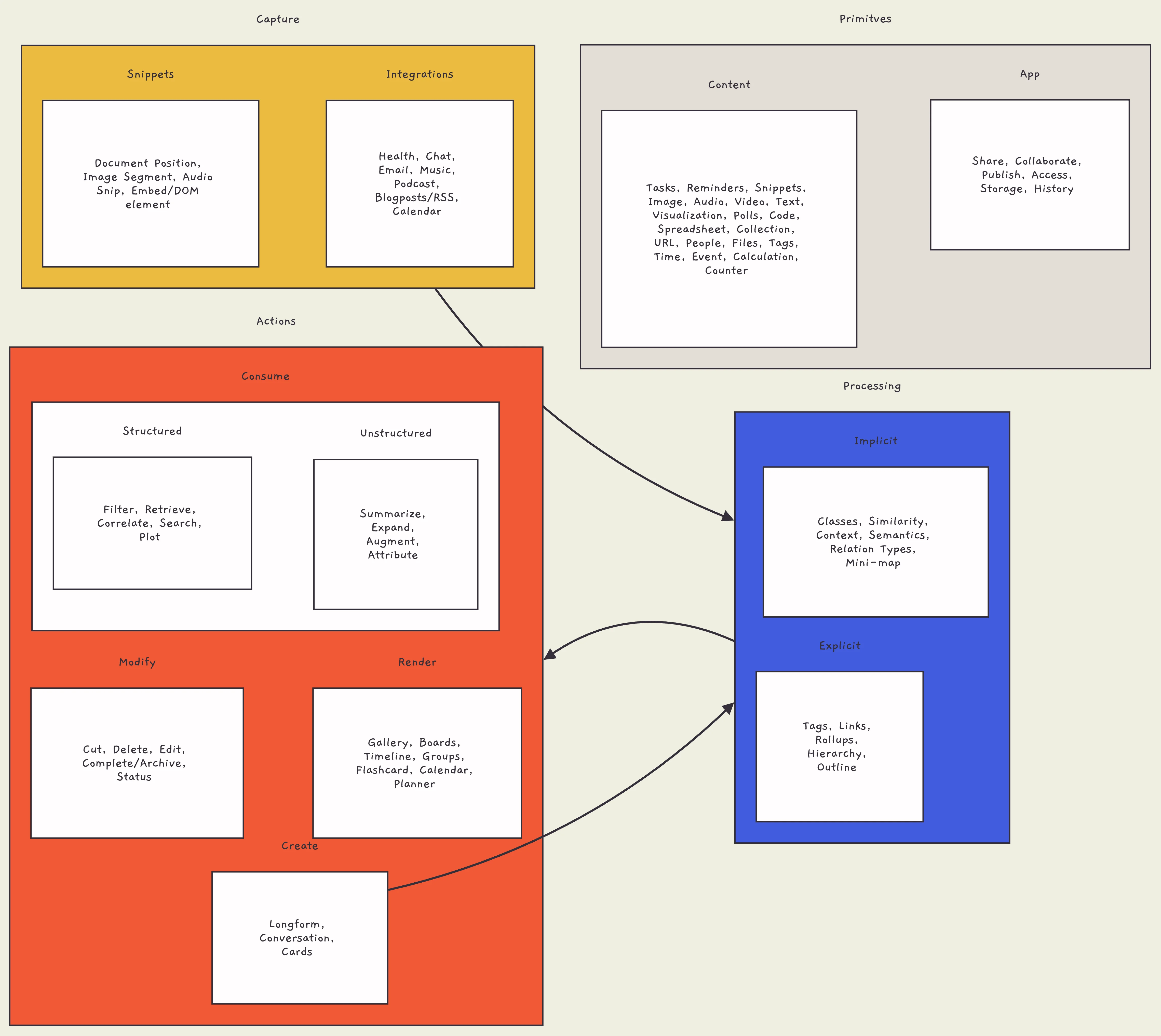Click the Capture group title label
Screen dimensions: 1161x1036
[x=278, y=19]
